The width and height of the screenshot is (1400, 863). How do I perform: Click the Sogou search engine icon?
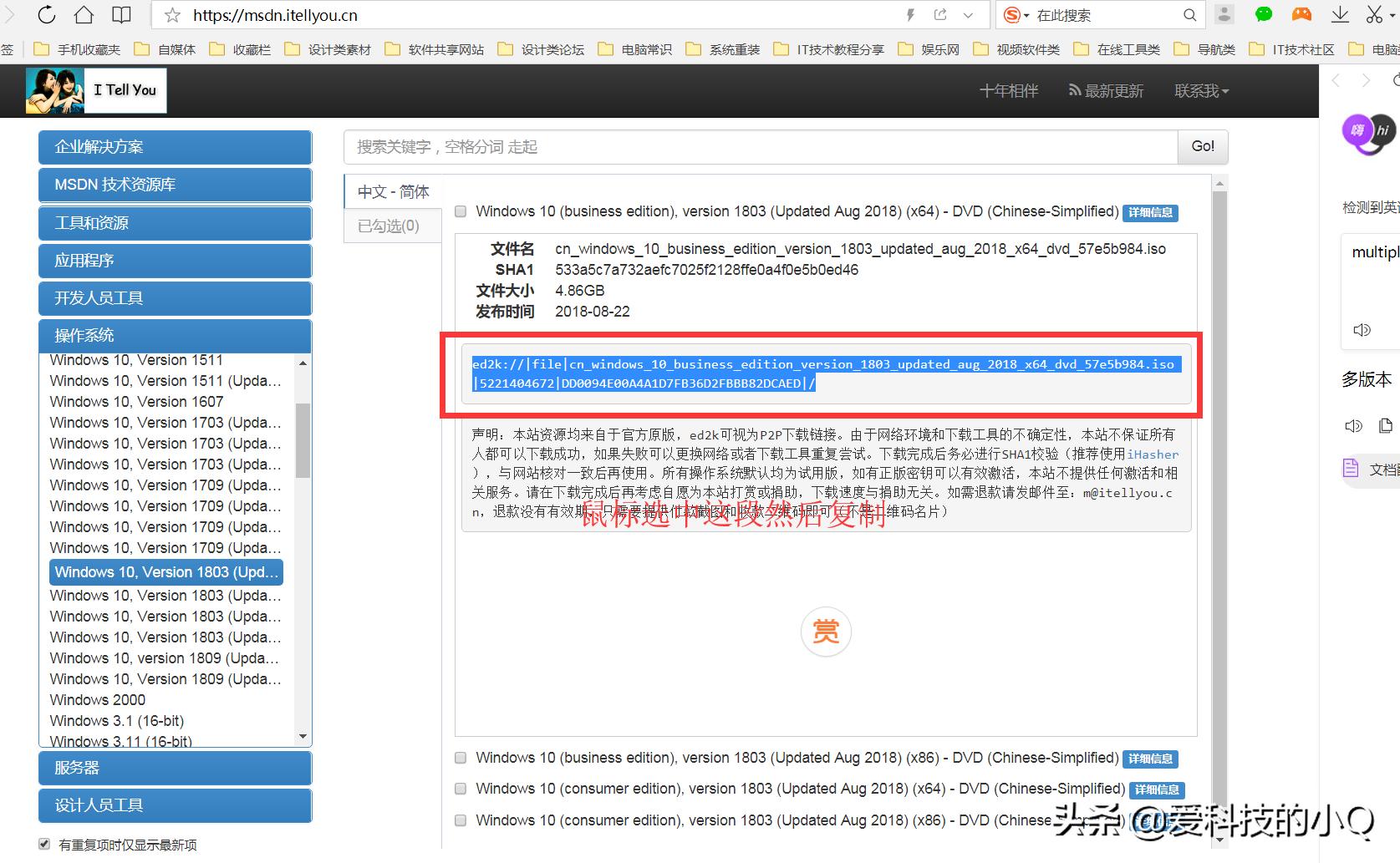1012,14
